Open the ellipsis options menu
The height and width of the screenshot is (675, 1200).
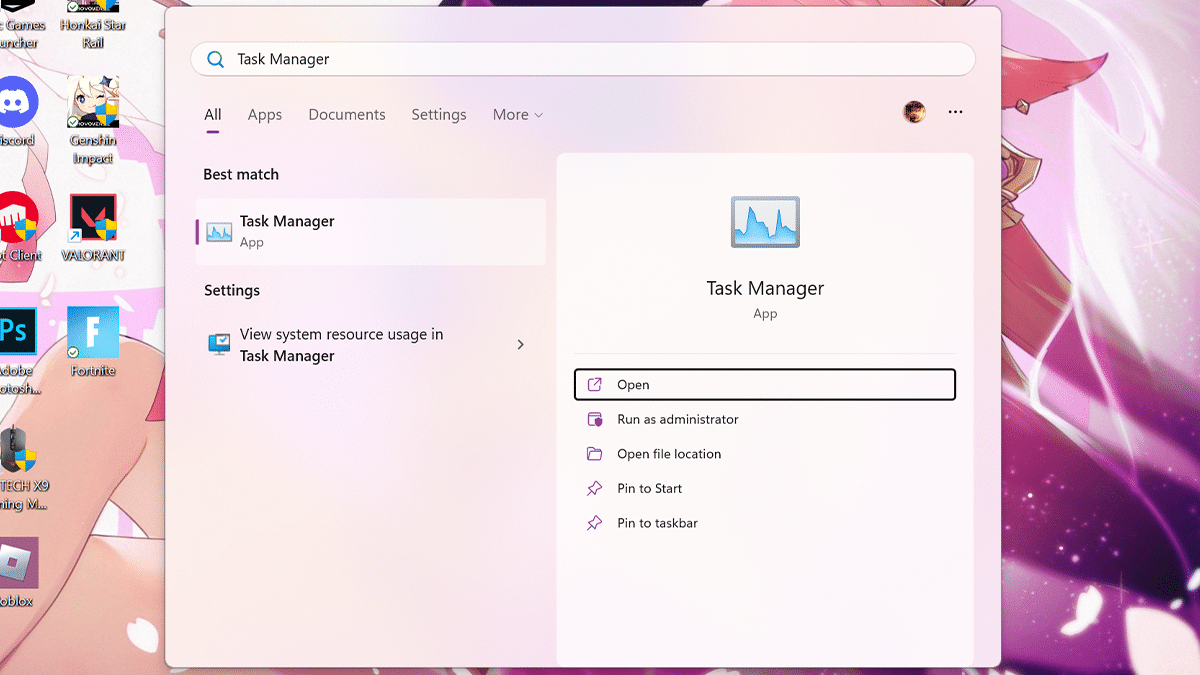click(955, 112)
